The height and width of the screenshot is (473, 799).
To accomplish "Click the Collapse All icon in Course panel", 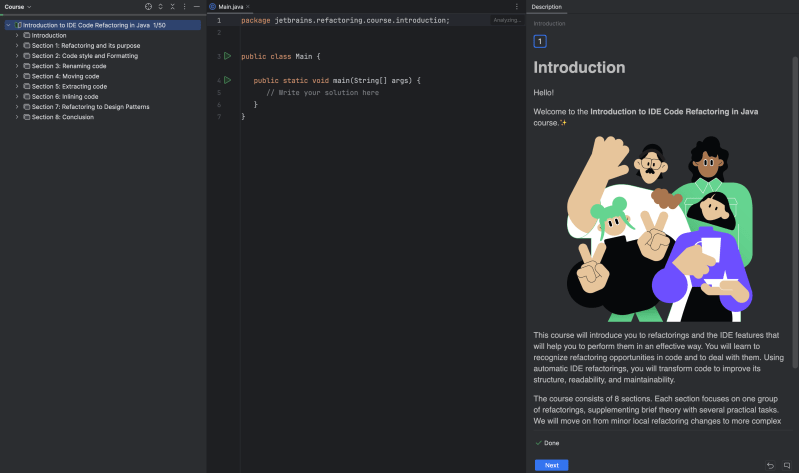I will [x=172, y=7].
